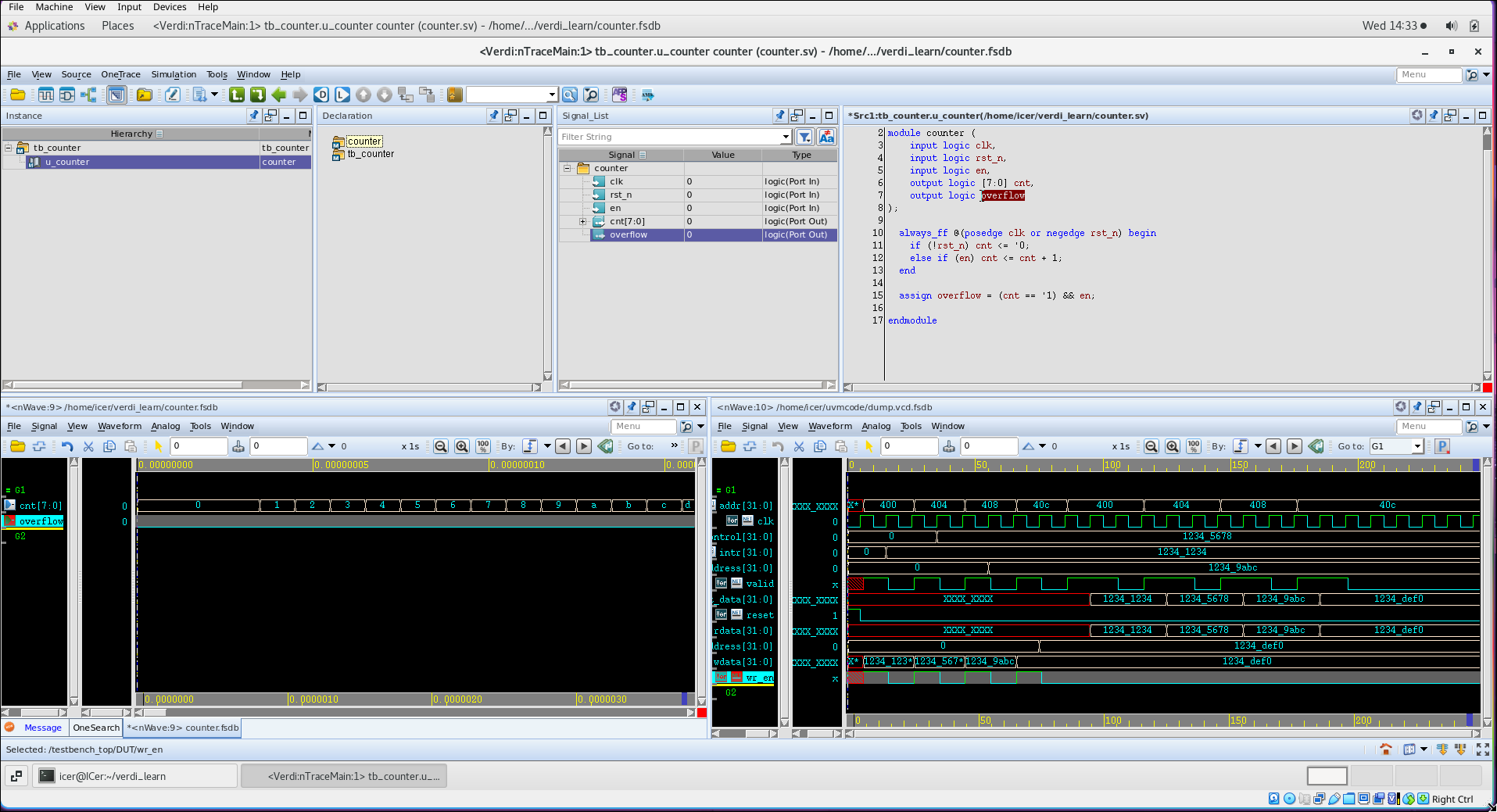
Task: Toggle case-sensitive Aa icon in Signal_List
Action: pyautogui.click(x=826, y=137)
